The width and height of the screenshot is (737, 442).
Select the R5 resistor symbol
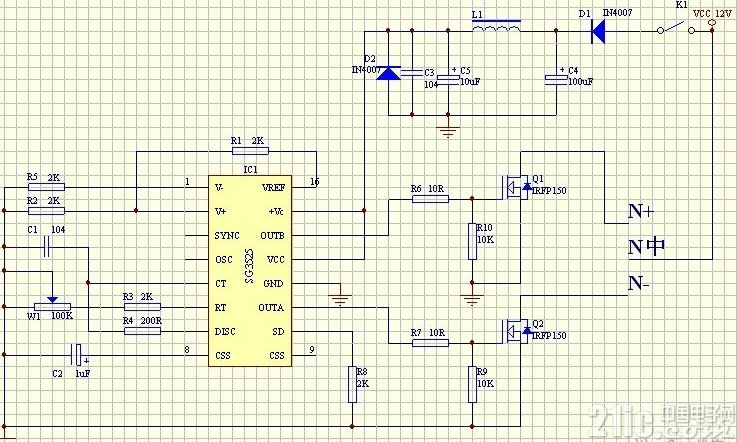pyautogui.click(x=46, y=187)
